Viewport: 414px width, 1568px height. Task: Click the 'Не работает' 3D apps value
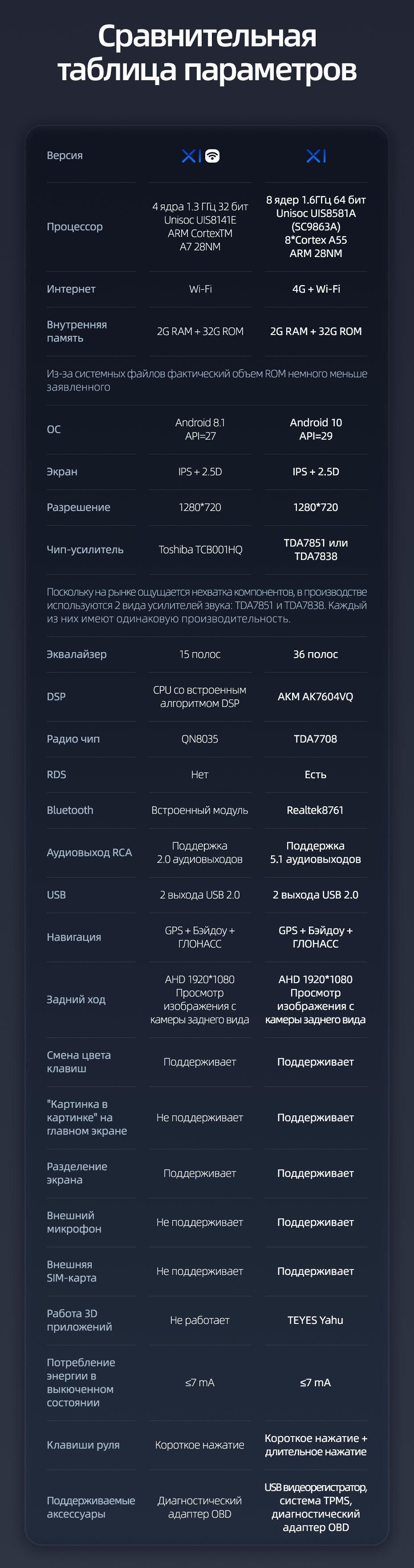click(x=199, y=1320)
